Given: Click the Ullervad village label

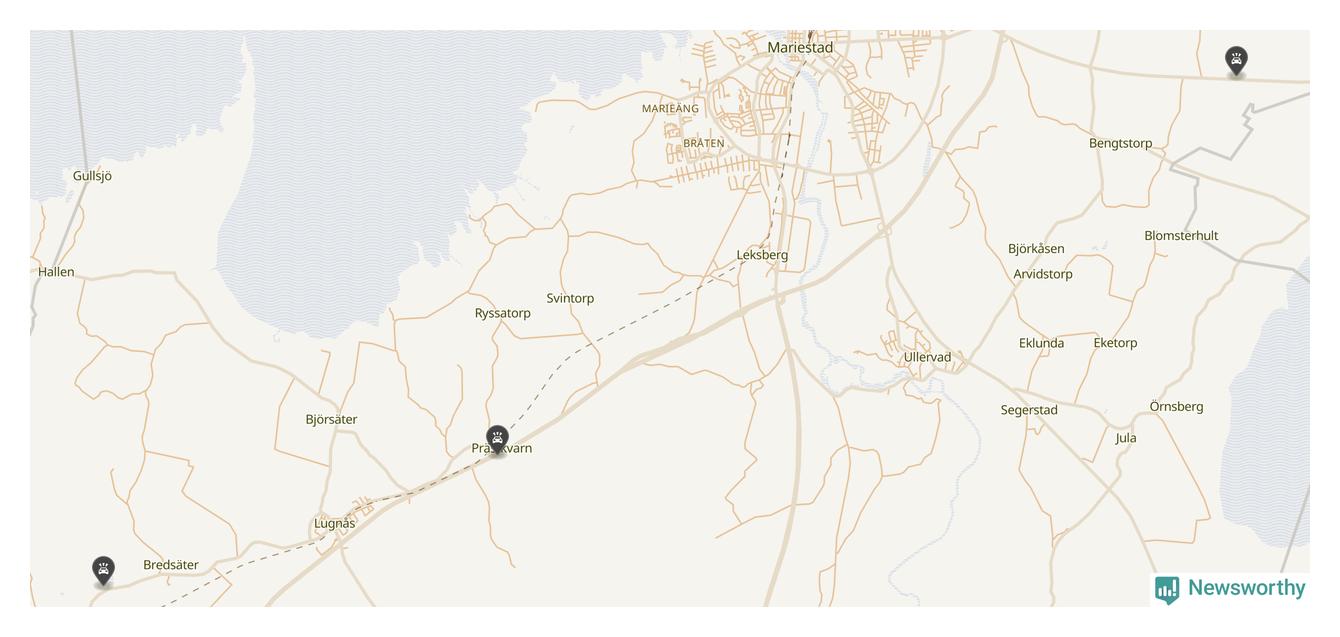Looking at the screenshot, I should coord(927,357).
